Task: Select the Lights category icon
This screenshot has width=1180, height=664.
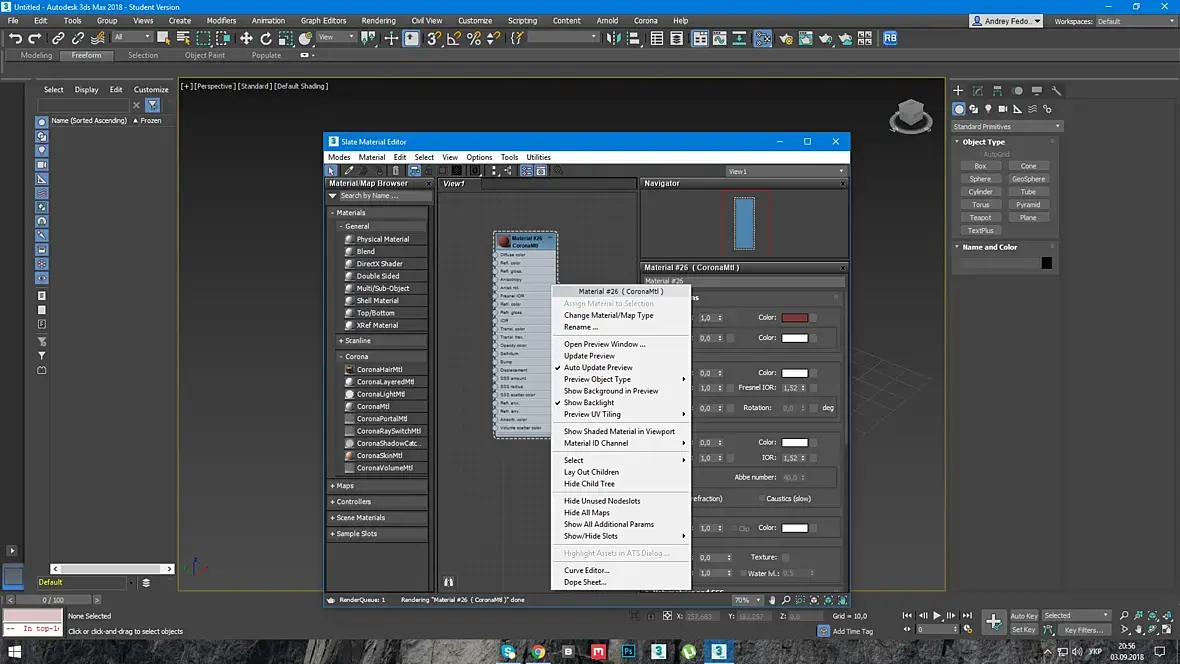Action: [988, 109]
